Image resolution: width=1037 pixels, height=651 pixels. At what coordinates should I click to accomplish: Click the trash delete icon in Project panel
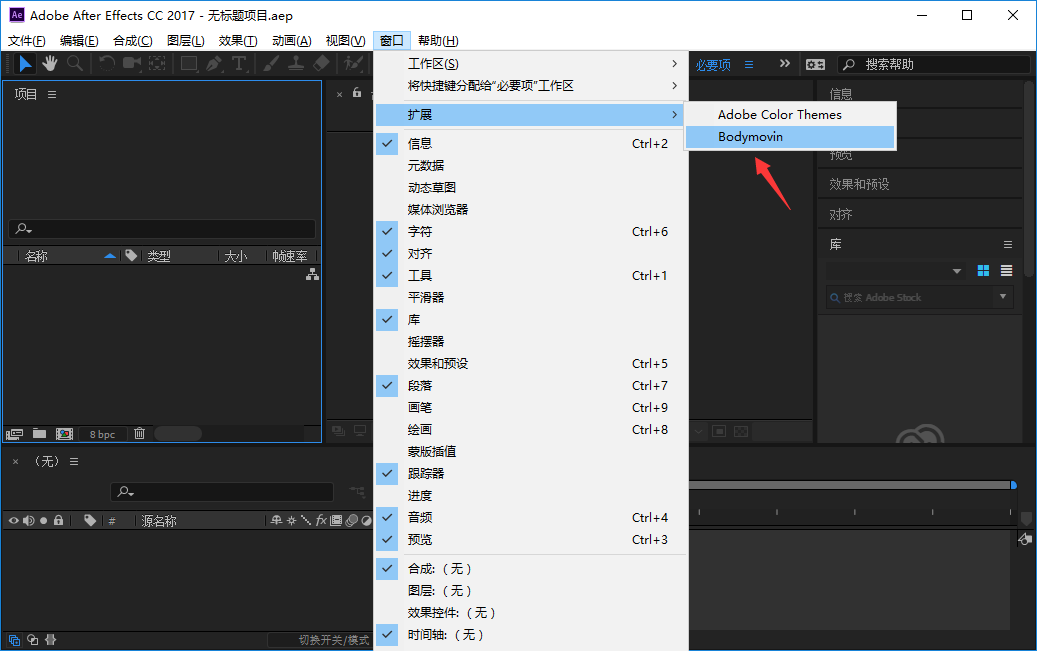click(140, 434)
